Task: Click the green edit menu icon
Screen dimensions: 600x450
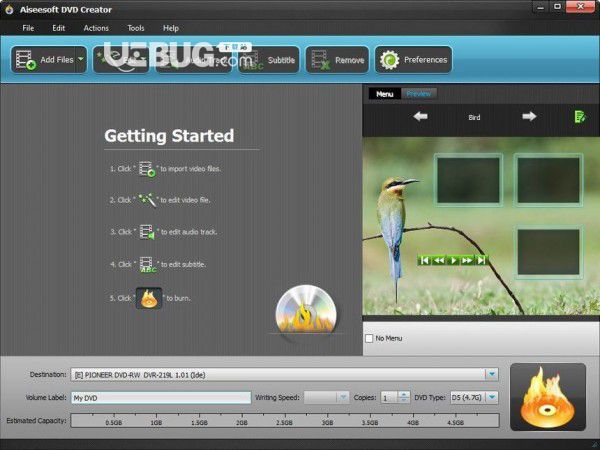Action: pos(579,117)
